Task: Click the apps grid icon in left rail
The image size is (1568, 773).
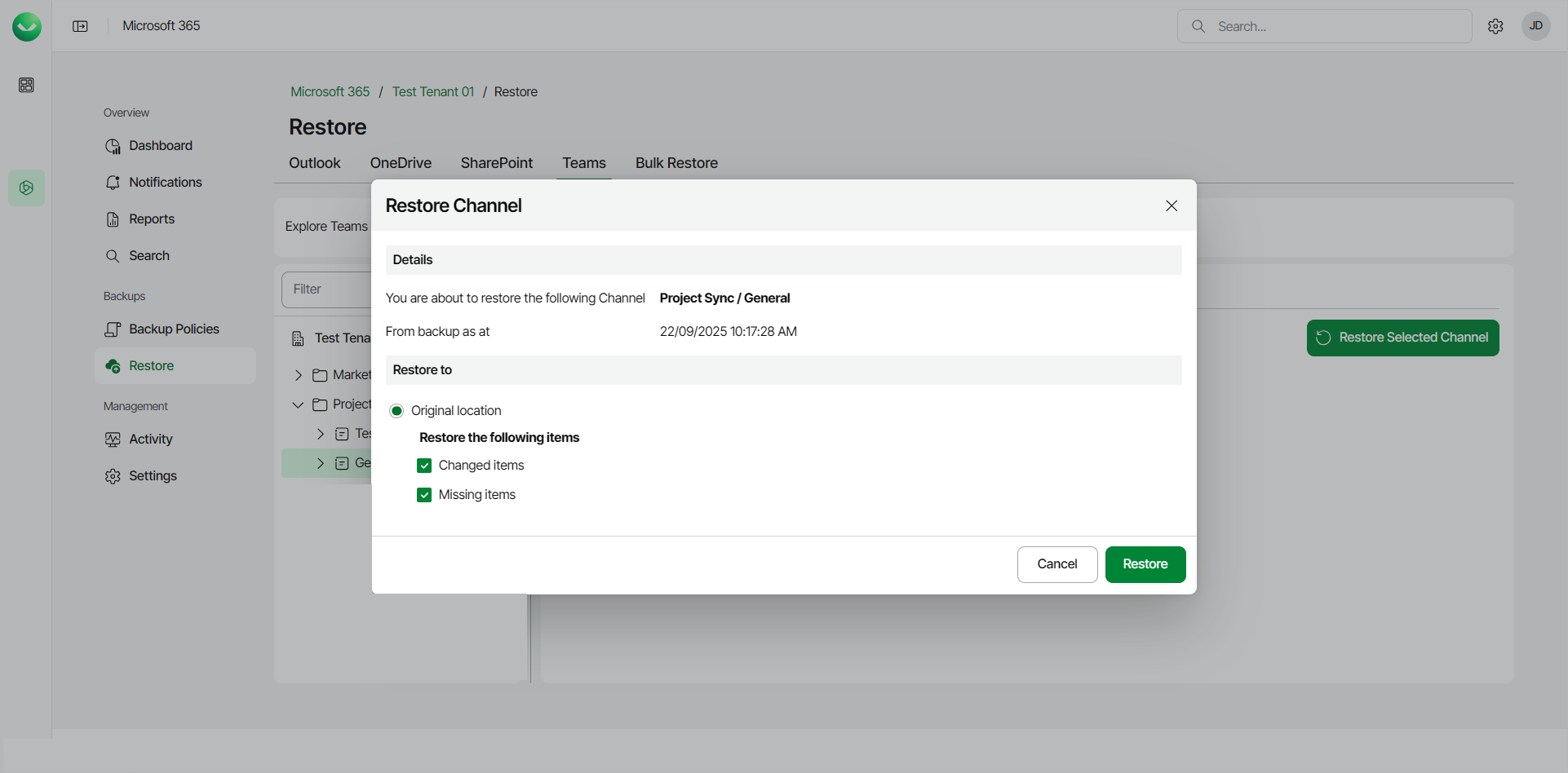Action: [x=26, y=85]
